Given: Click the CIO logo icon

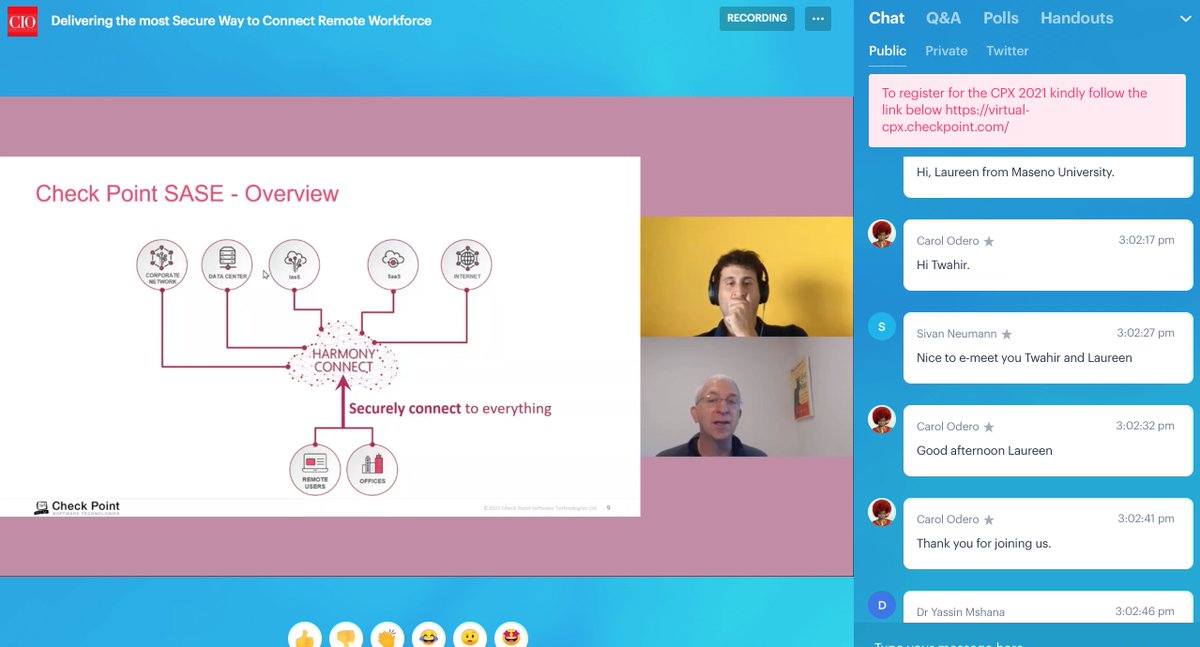Looking at the screenshot, I should pyautogui.click(x=23, y=21).
